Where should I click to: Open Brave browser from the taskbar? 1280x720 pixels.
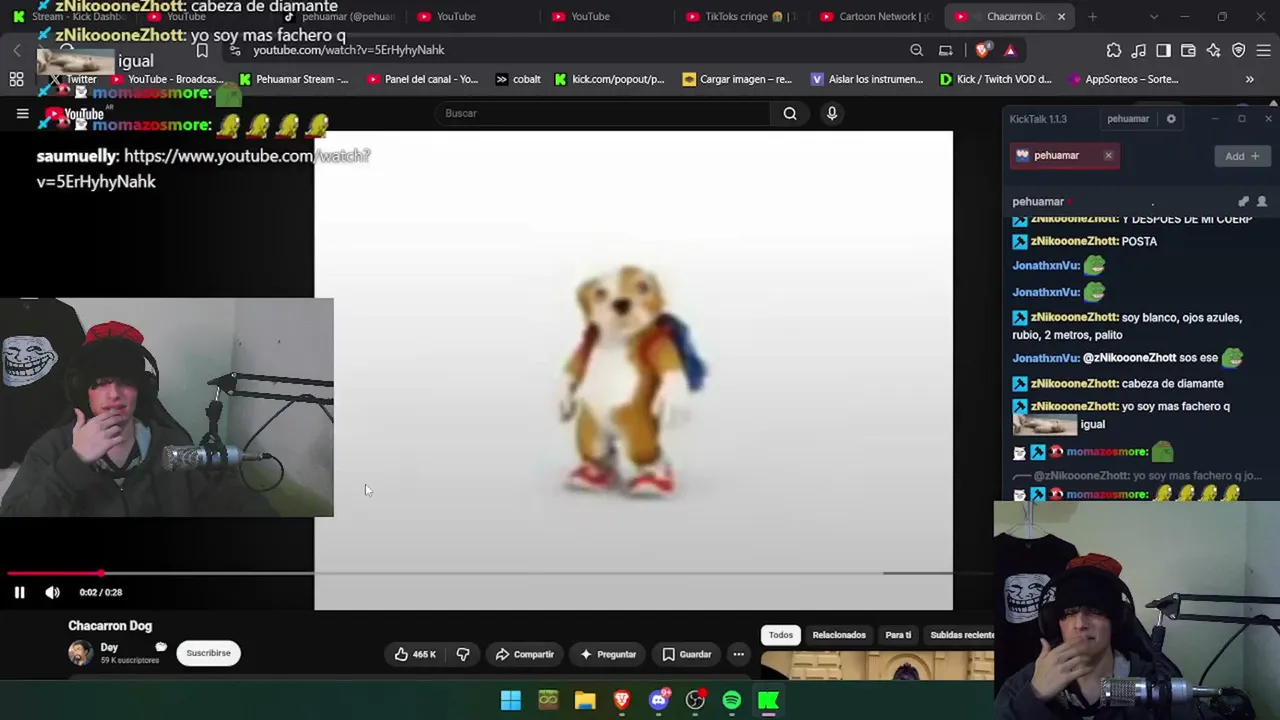point(622,700)
